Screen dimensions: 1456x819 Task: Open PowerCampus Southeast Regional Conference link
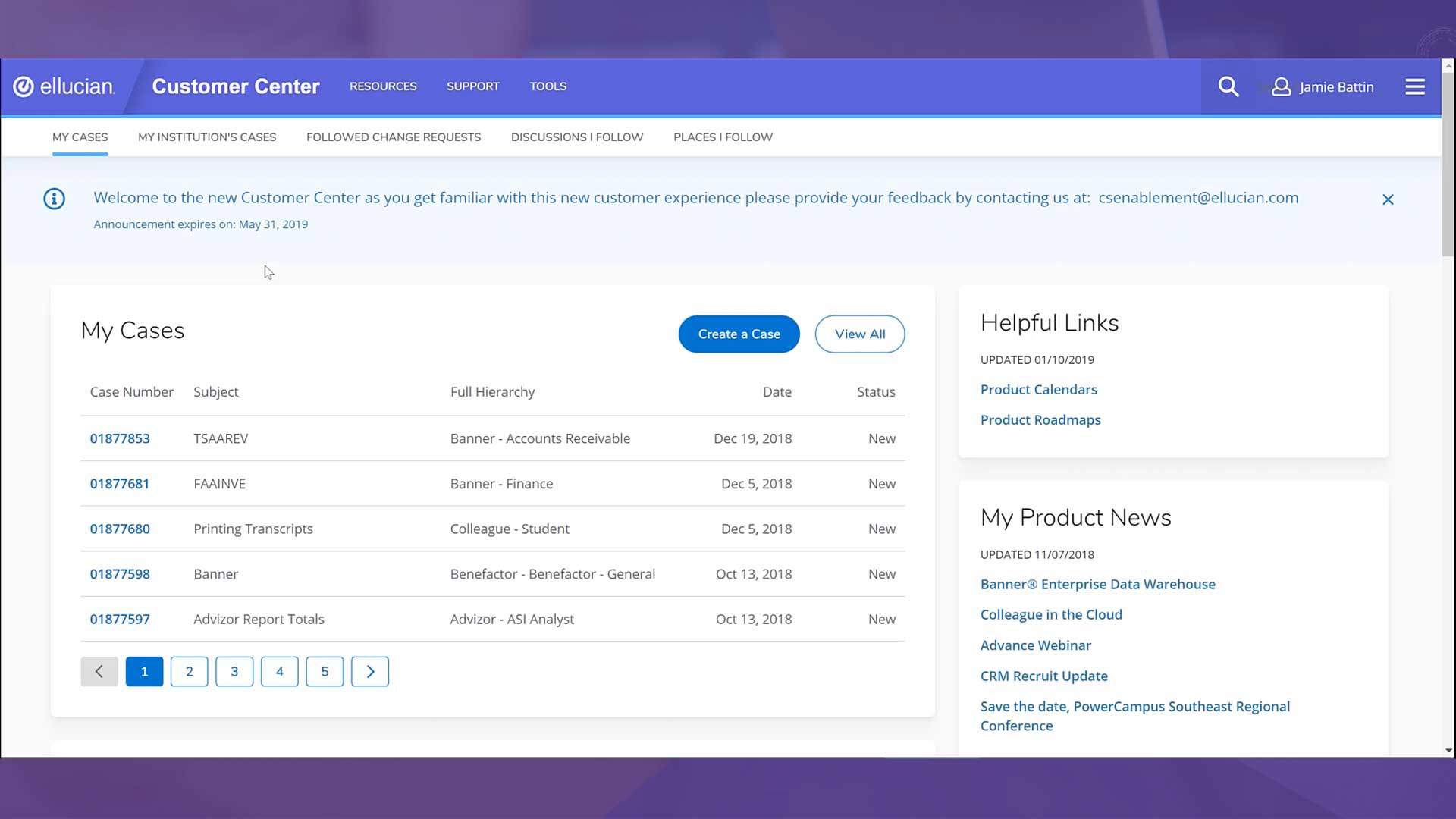click(1134, 716)
